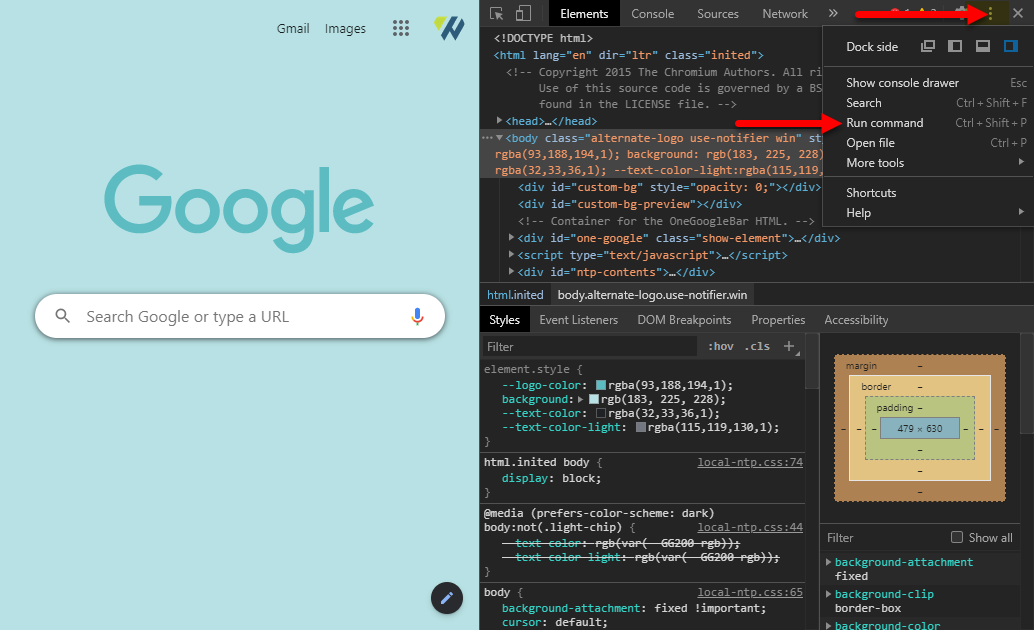Dock DevTools to the bottom
This screenshot has height=630, width=1034.
point(983,46)
